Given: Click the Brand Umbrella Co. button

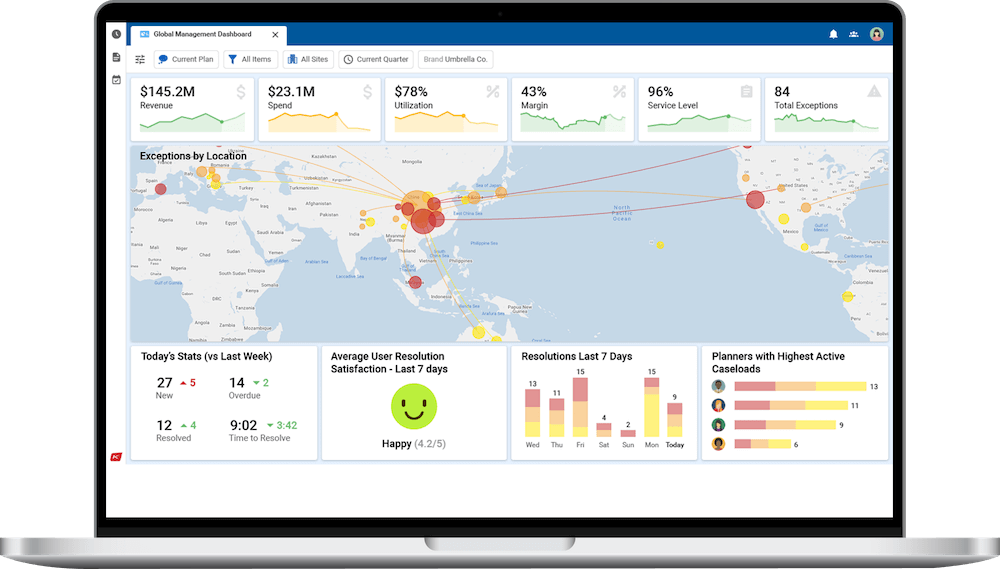Looking at the screenshot, I should (x=455, y=59).
